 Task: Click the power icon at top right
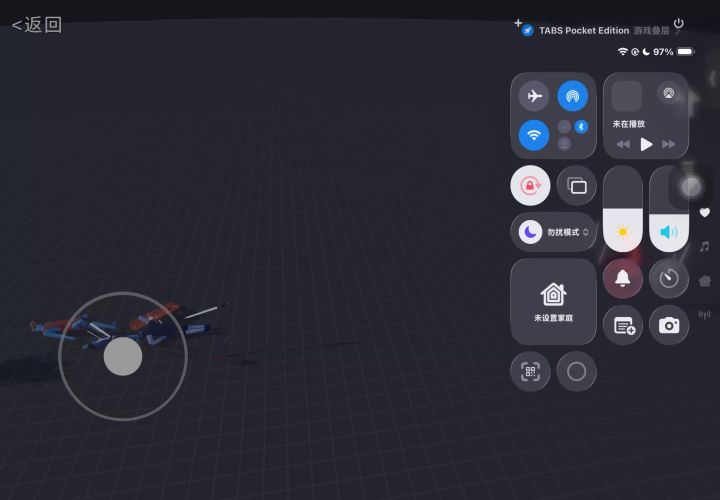coord(678,23)
